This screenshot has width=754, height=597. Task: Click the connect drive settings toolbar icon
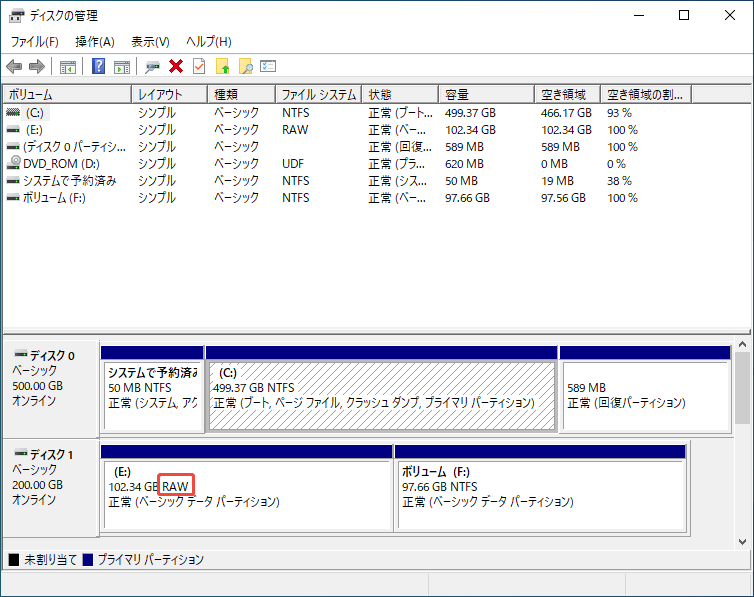click(x=152, y=67)
